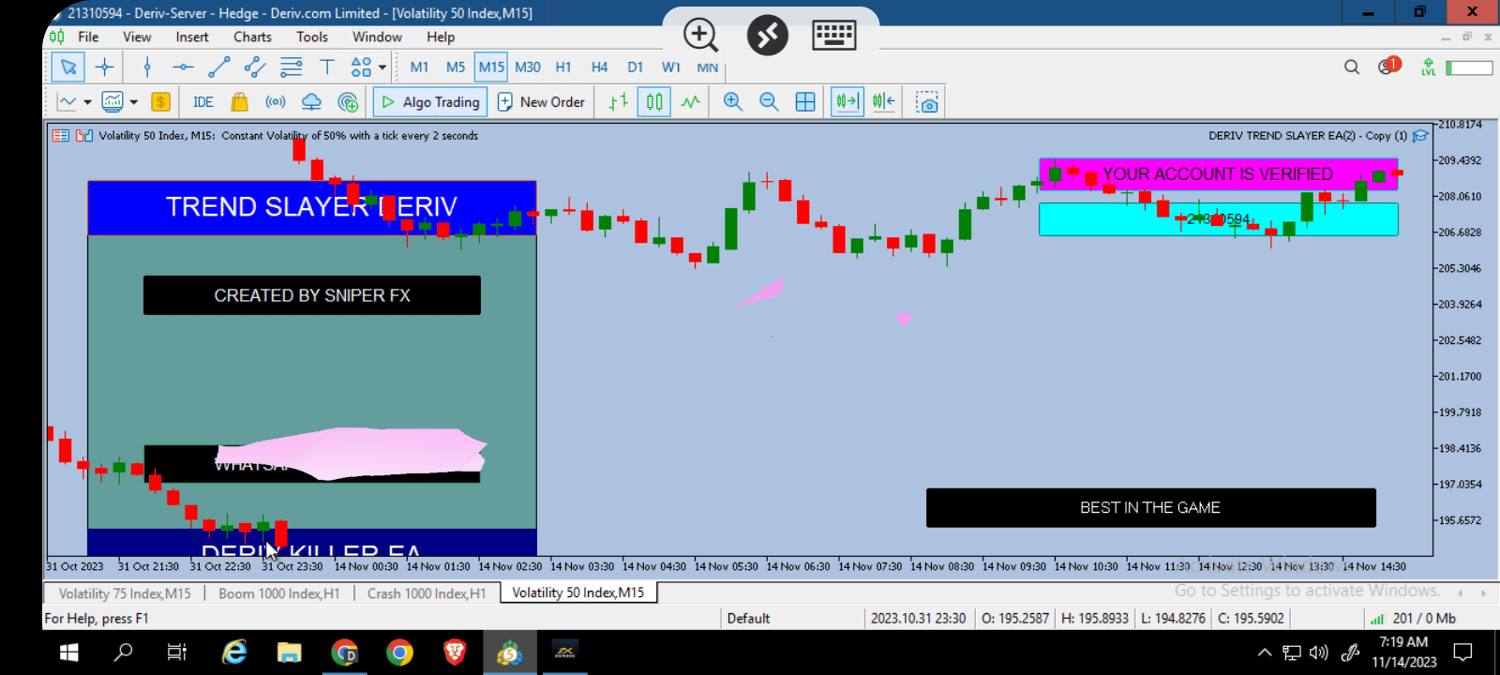The width and height of the screenshot is (1500, 675).
Task: Zoom in on the chart
Action: [733, 102]
